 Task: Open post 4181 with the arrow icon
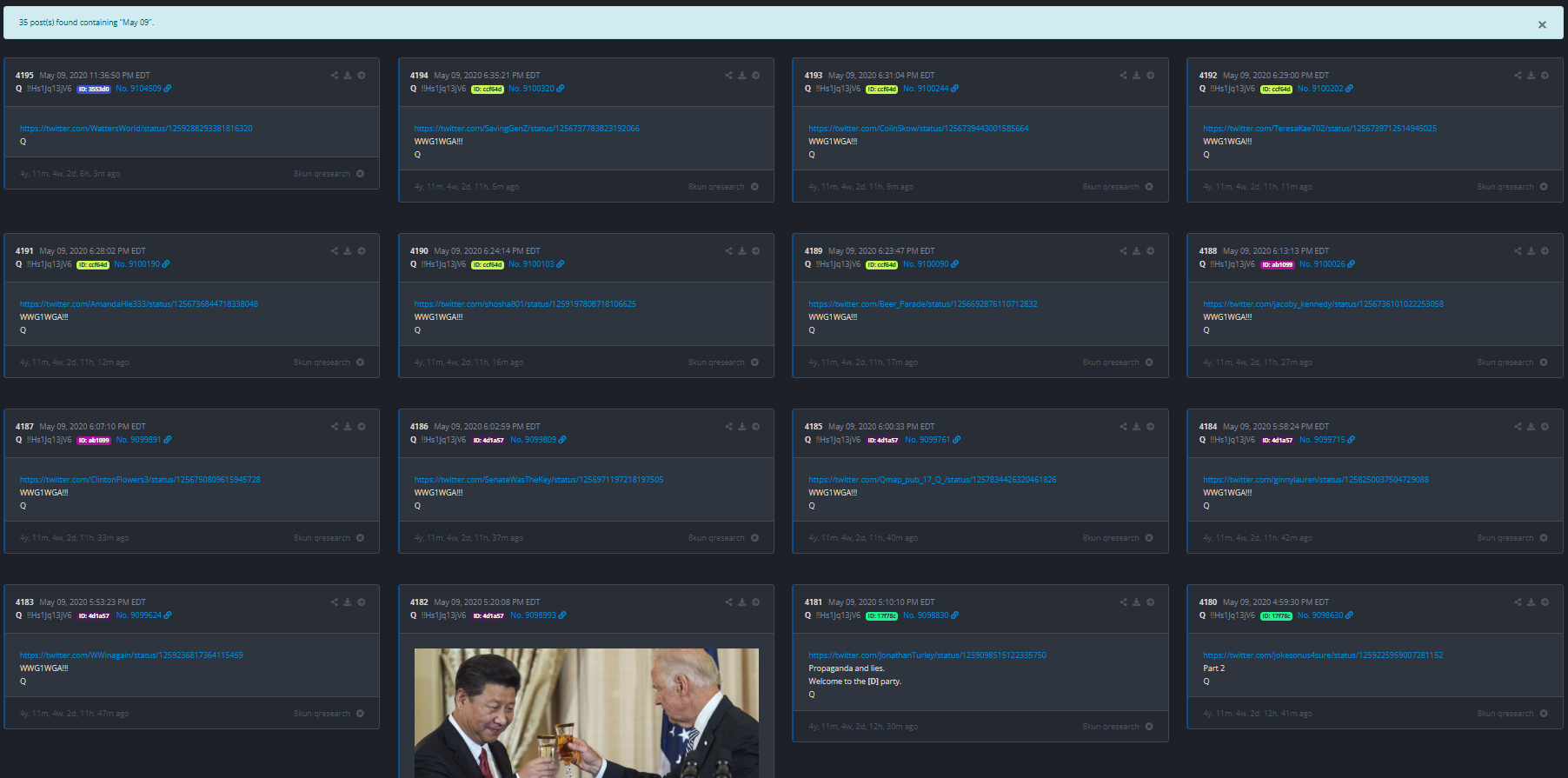pos(1150,602)
